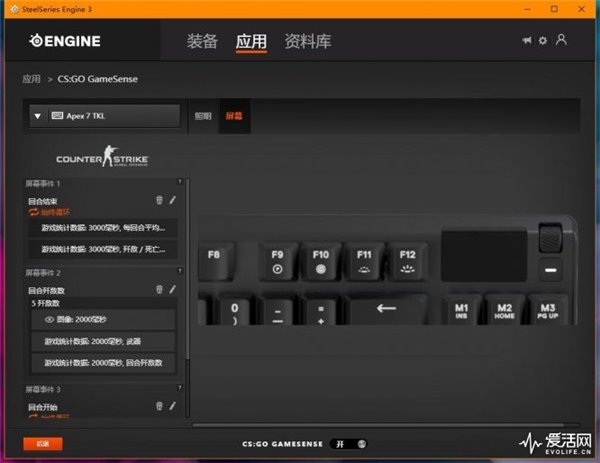Maximize the SteelSeries Engine 3 window
Viewport: 600px width, 463px height.
554,9
